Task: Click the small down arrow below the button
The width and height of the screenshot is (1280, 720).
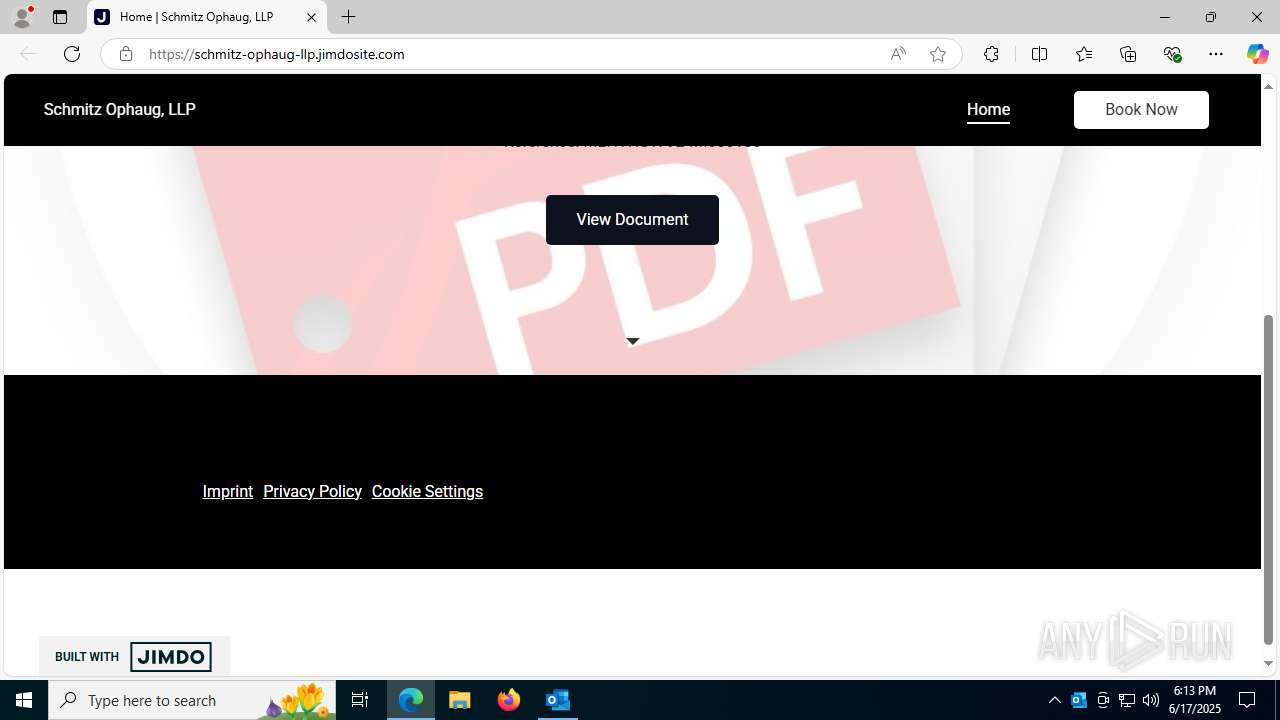Action: point(632,341)
